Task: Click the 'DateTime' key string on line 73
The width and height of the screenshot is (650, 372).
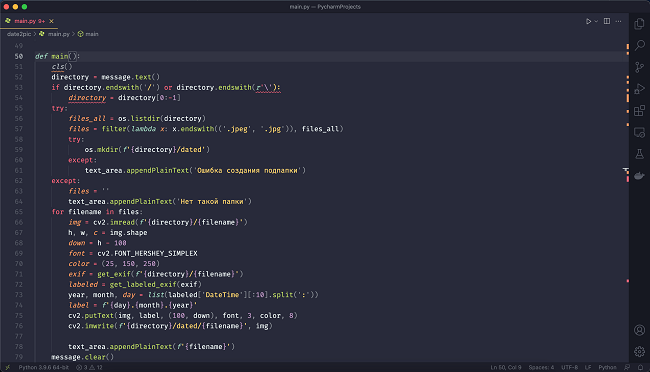Action: pyautogui.click(x=222, y=295)
